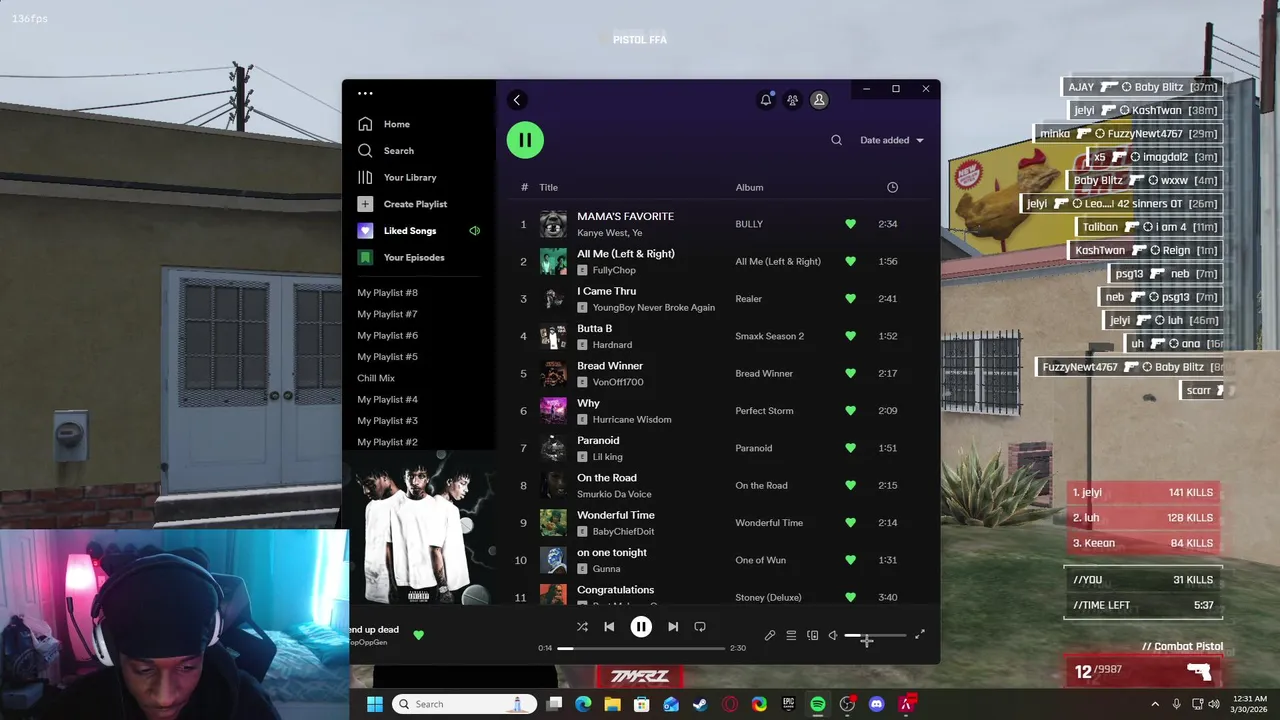Open My Playlist #8
Viewport: 1280px width, 720px height.
tap(388, 293)
